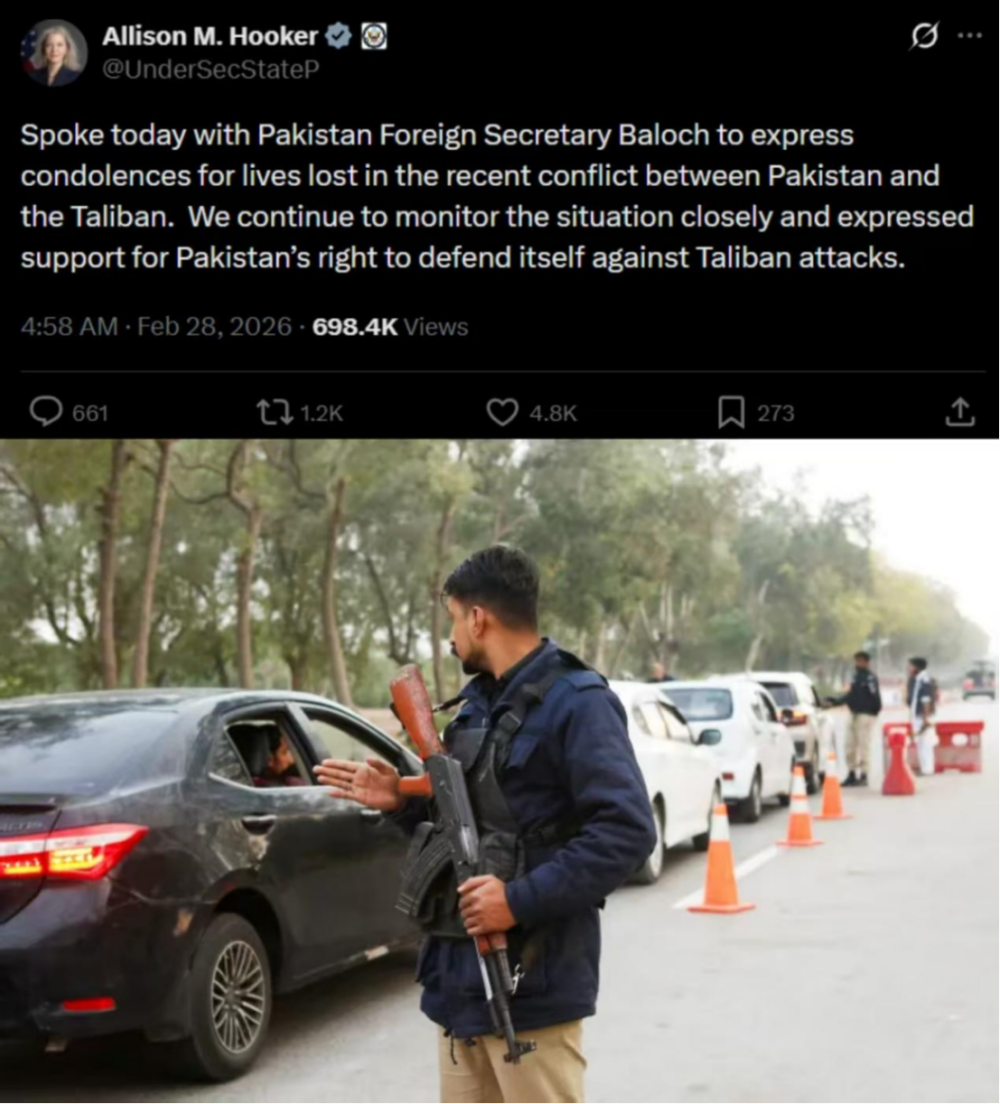1000x1104 pixels.
Task: Toggle the bookmark icon
Action: (x=731, y=412)
